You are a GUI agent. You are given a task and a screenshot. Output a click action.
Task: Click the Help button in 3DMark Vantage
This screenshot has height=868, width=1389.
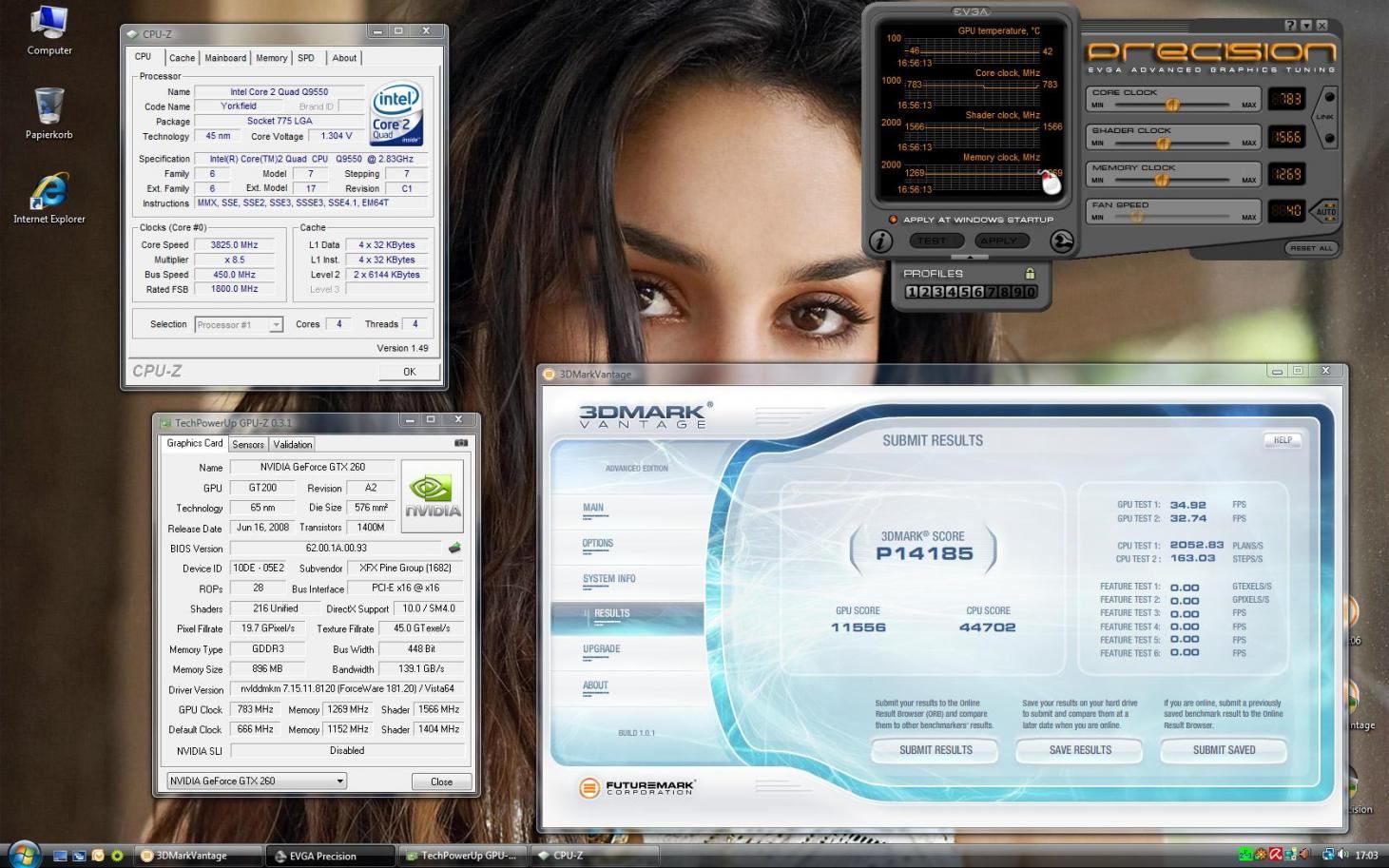click(x=1283, y=440)
